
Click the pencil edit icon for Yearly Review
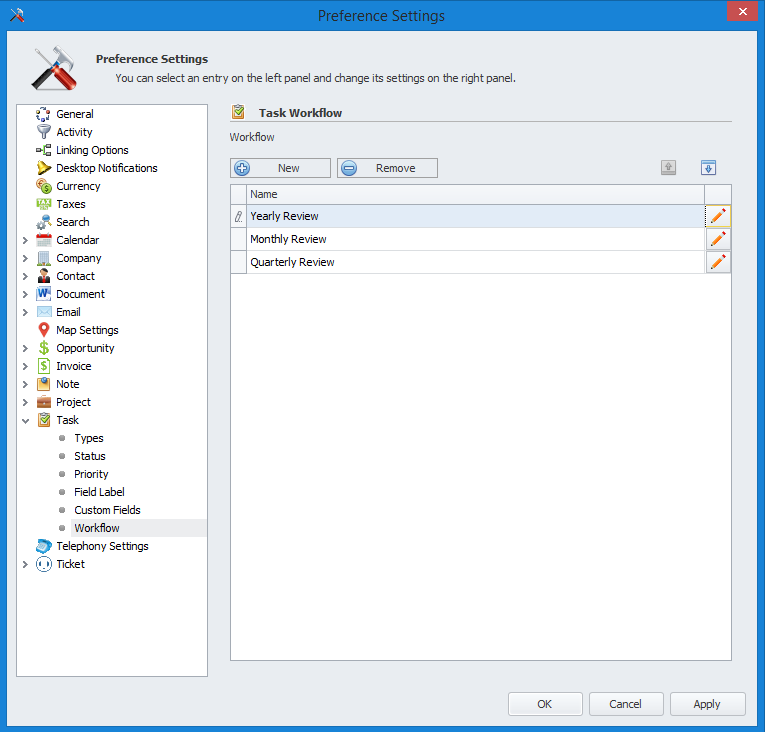pos(717,216)
